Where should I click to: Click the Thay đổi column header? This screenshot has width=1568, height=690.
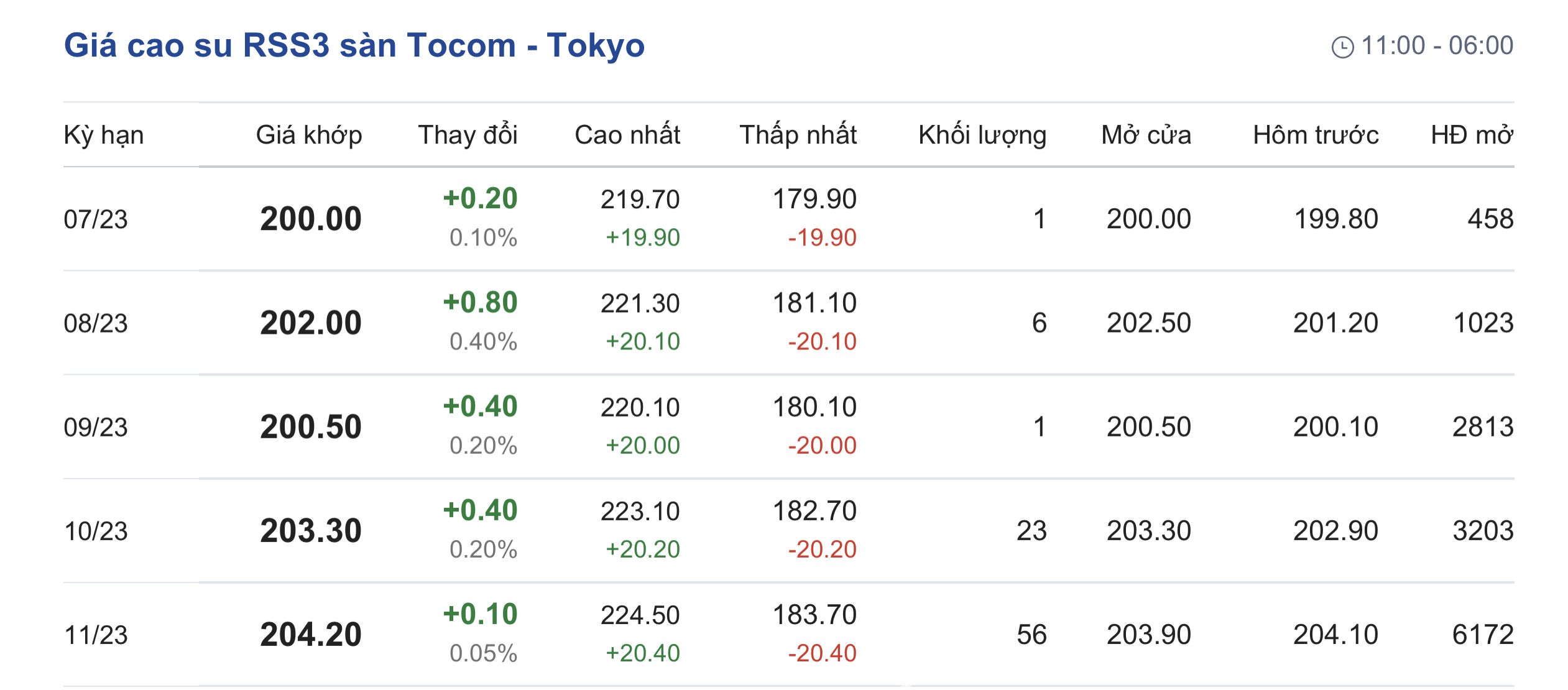pyautogui.click(x=468, y=135)
